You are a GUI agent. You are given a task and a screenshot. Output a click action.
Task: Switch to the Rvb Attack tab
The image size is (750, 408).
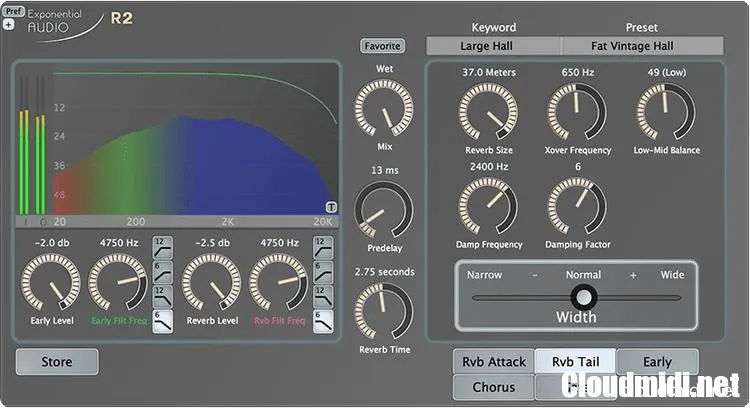[x=493, y=362]
